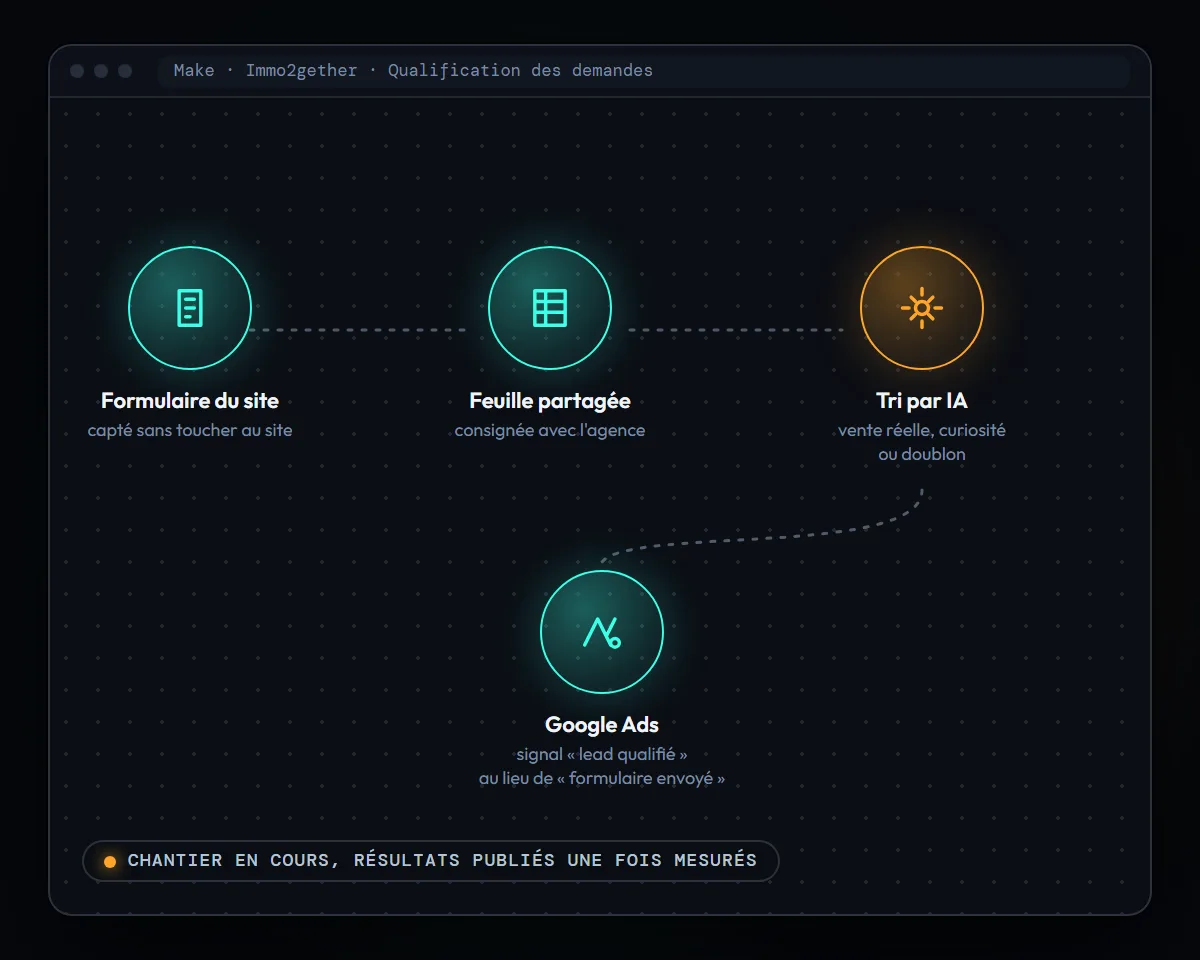The height and width of the screenshot is (960, 1200).
Task: Open the orange Tri par IA node
Action: (x=922, y=308)
